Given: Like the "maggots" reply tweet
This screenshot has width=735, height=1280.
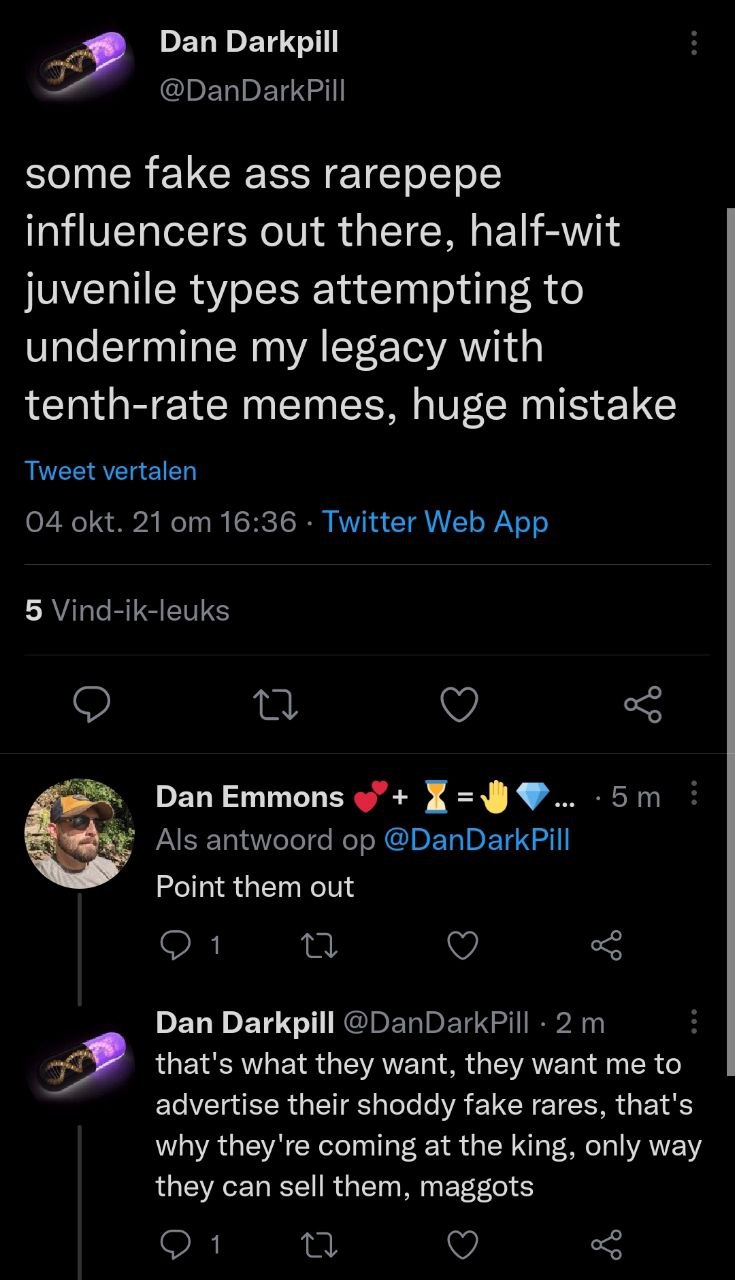Looking at the screenshot, I should tap(462, 1243).
